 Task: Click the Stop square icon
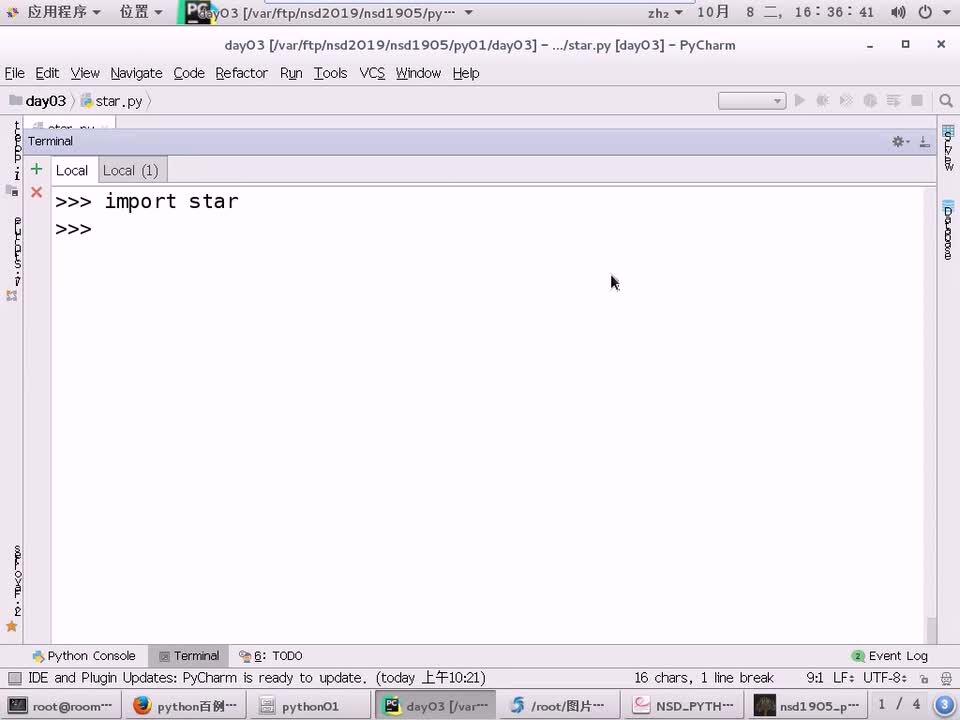coord(917,100)
